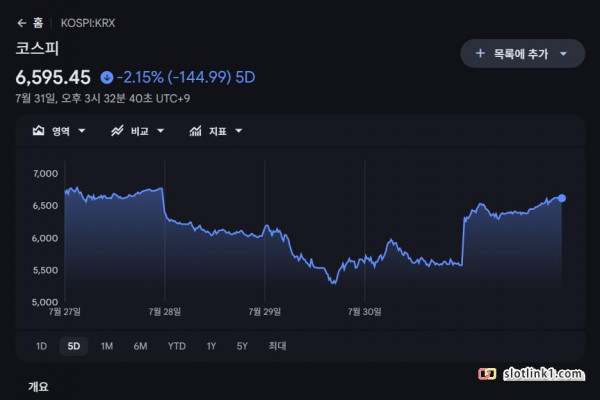
Task: Switch to the 1D time range tab
Action: 41,346
